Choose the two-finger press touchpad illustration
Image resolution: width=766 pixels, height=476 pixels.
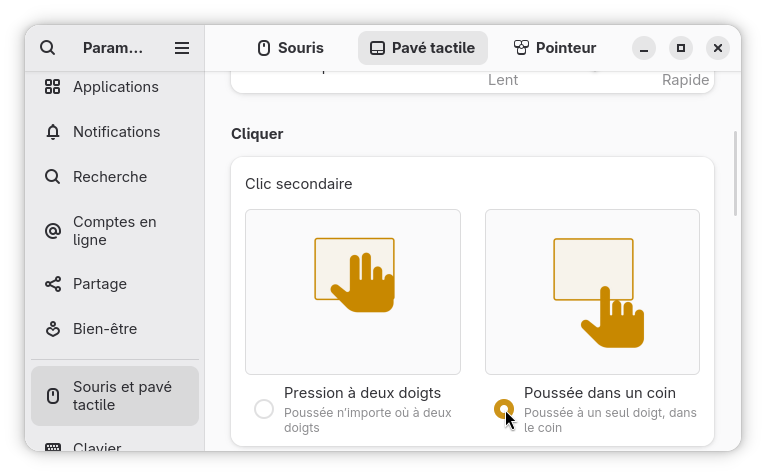click(x=353, y=292)
